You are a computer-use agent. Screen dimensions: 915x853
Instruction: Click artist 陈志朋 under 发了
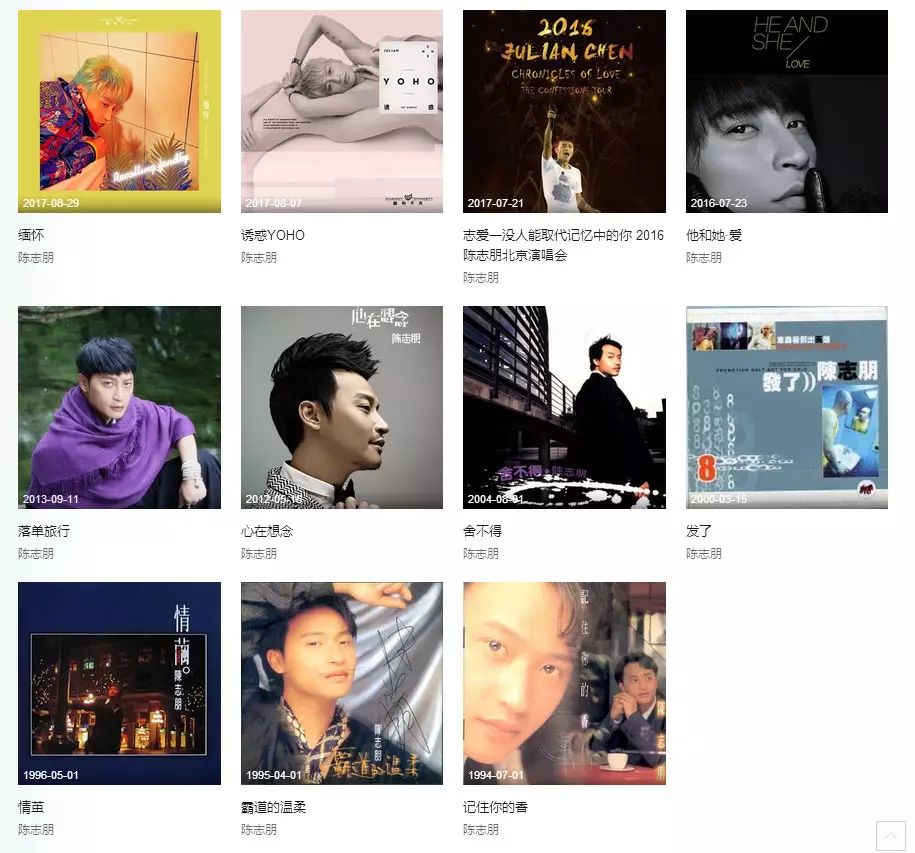point(704,553)
